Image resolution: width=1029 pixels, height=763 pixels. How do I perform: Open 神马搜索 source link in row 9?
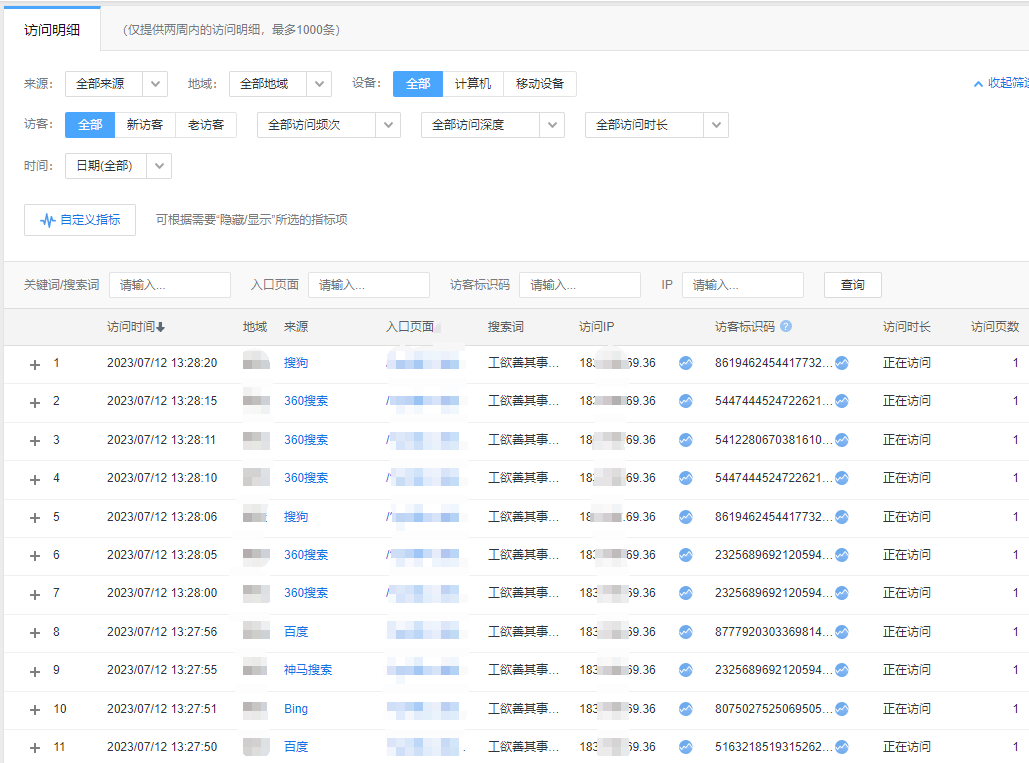coord(308,670)
